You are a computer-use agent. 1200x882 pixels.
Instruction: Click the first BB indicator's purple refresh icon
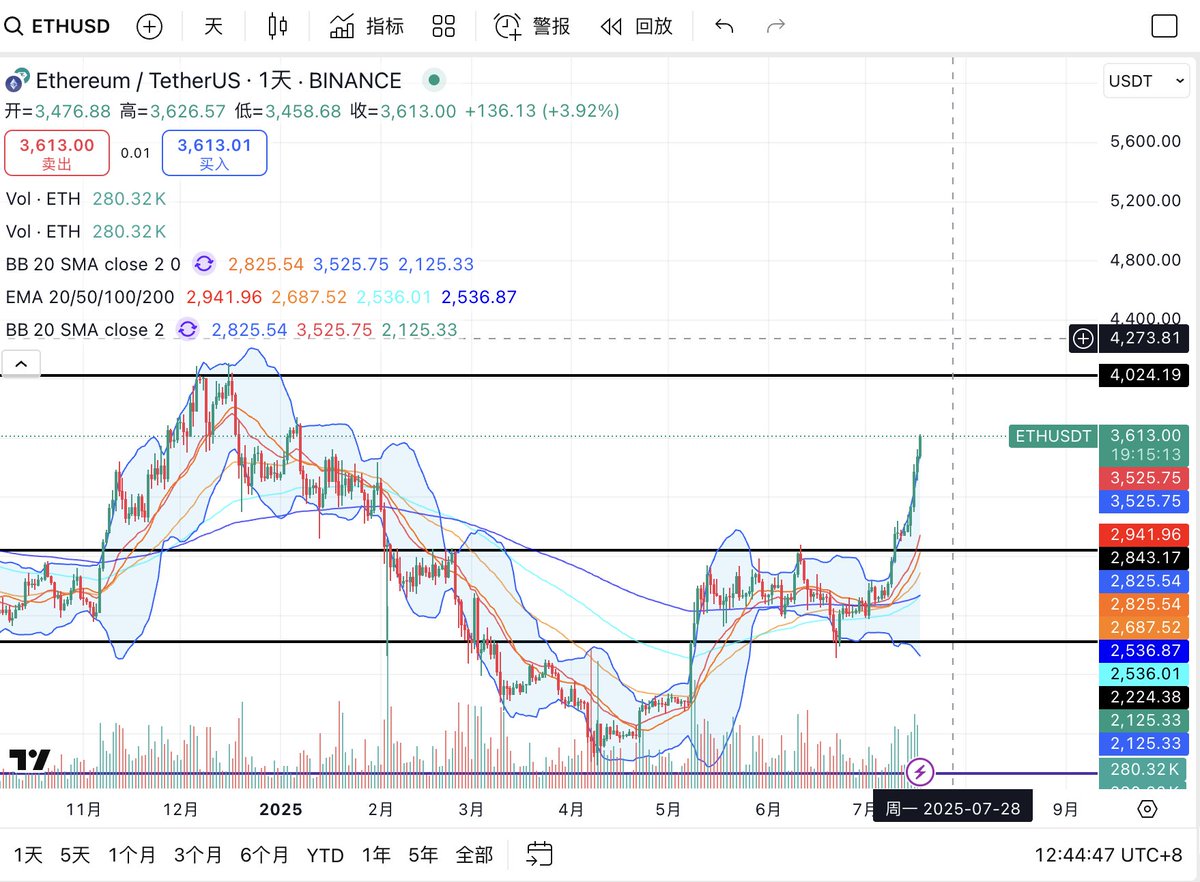pyautogui.click(x=204, y=264)
